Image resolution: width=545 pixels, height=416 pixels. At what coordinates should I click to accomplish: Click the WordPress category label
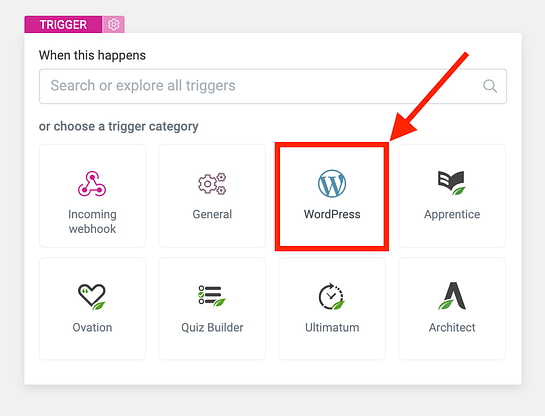coord(332,214)
